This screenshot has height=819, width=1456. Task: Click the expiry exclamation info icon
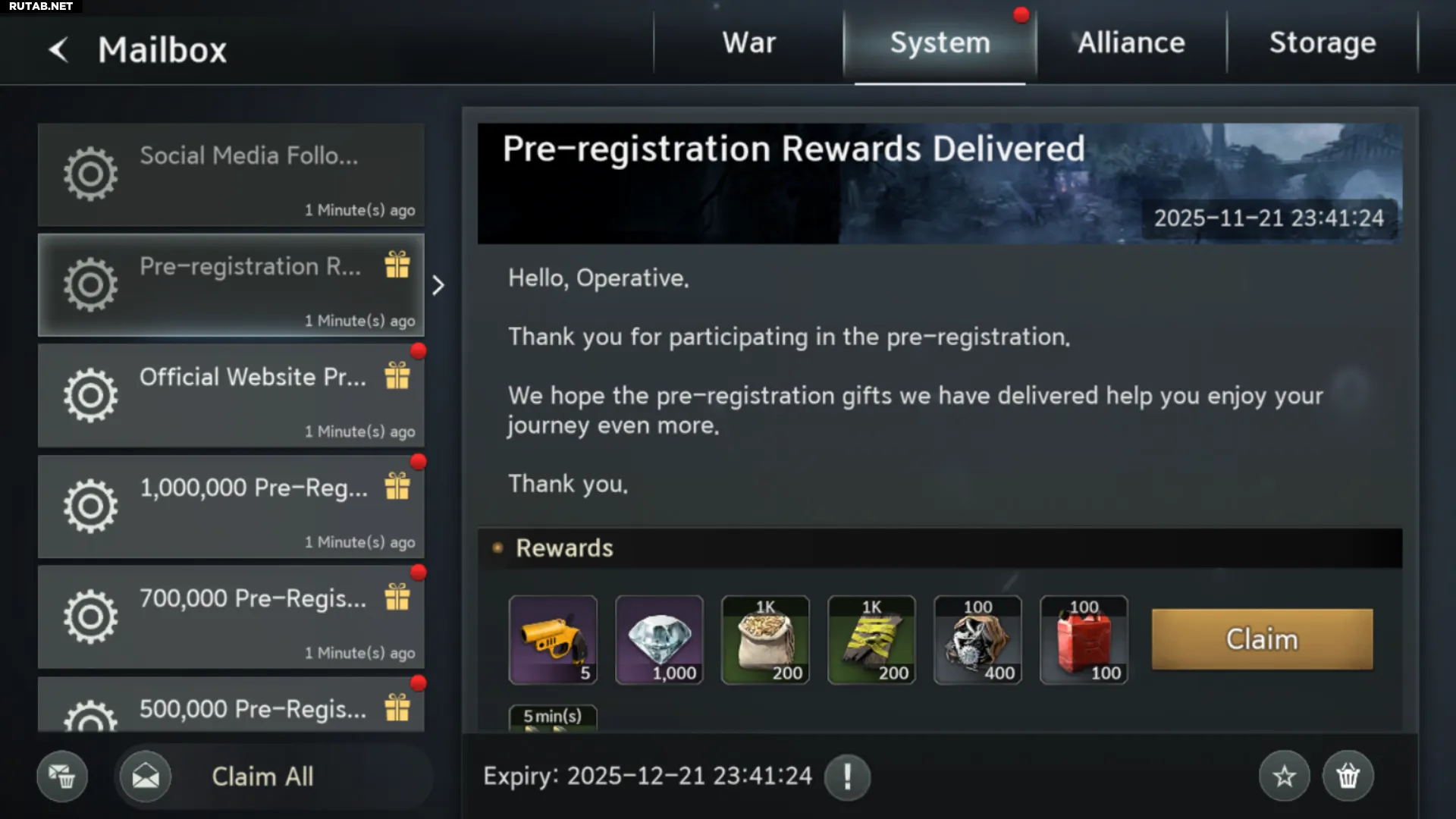pos(847,777)
